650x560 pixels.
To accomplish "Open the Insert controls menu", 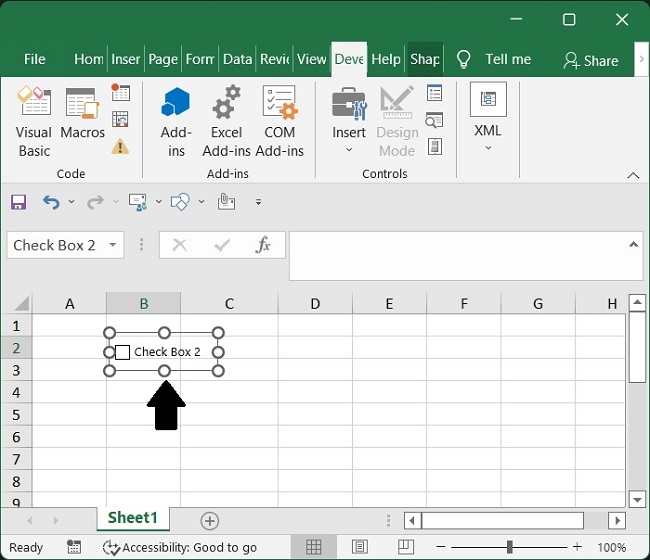I will coord(349,120).
